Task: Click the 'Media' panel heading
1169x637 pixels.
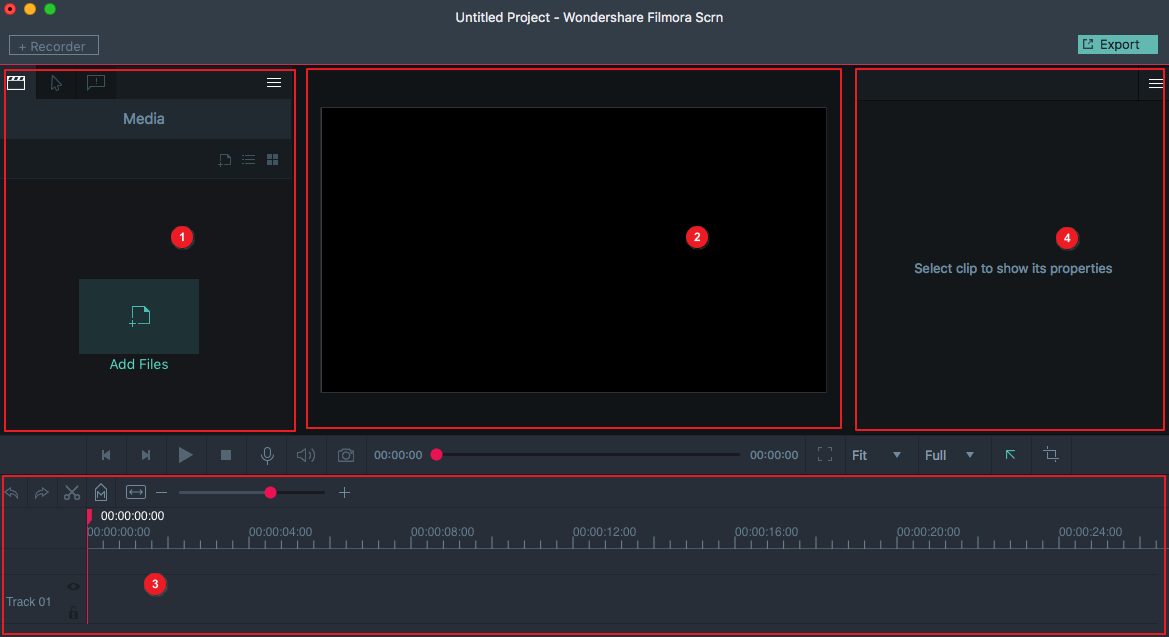Action: (144, 119)
